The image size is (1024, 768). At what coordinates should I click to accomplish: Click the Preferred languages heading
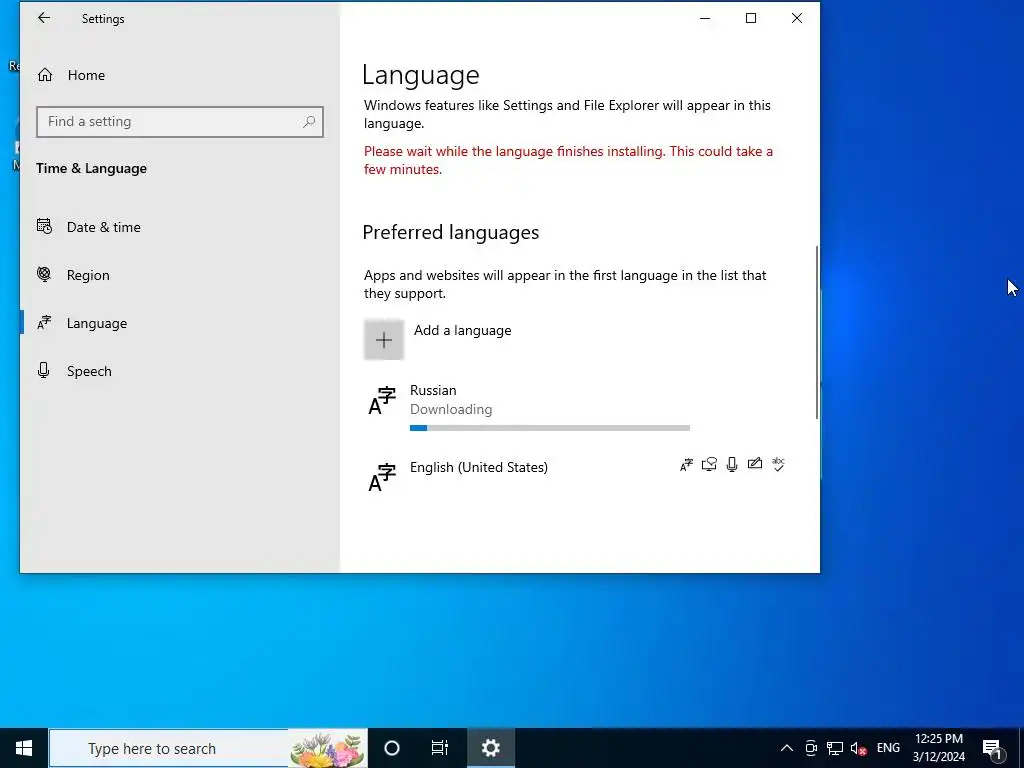click(x=451, y=232)
